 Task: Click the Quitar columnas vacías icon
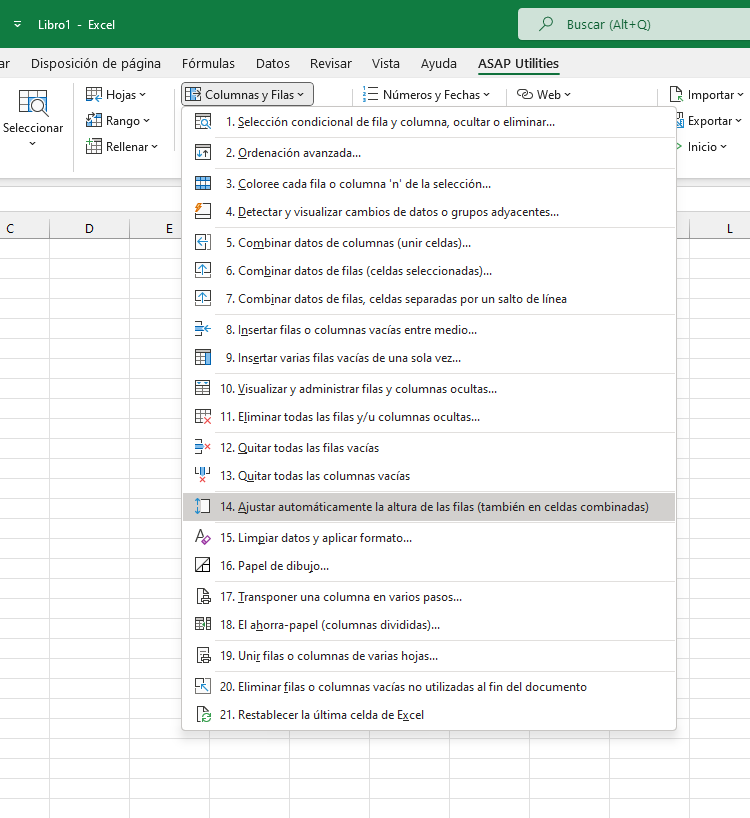coord(202,475)
